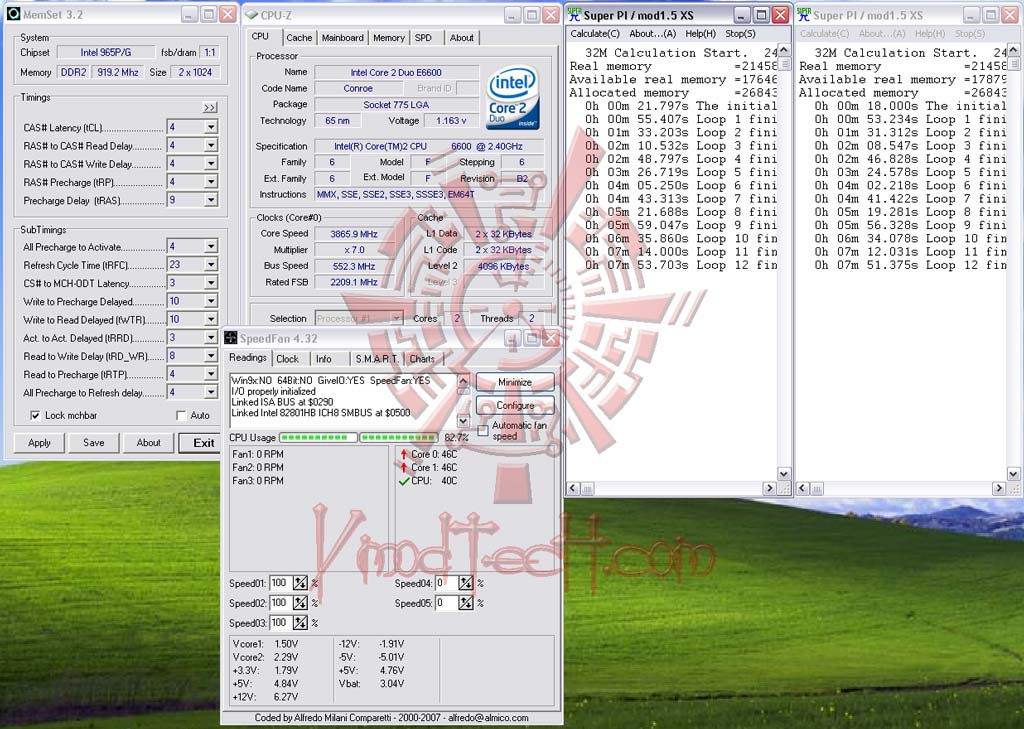Click the About button in MemSet
Viewport: 1024px width, 729px height.
click(x=148, y=443)
